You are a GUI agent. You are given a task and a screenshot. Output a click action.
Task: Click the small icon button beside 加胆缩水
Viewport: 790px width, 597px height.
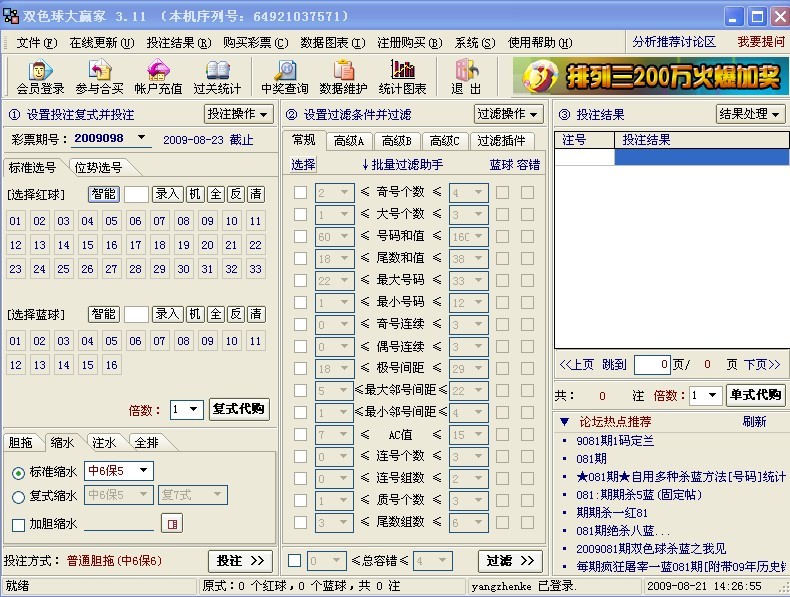[172, 524]
